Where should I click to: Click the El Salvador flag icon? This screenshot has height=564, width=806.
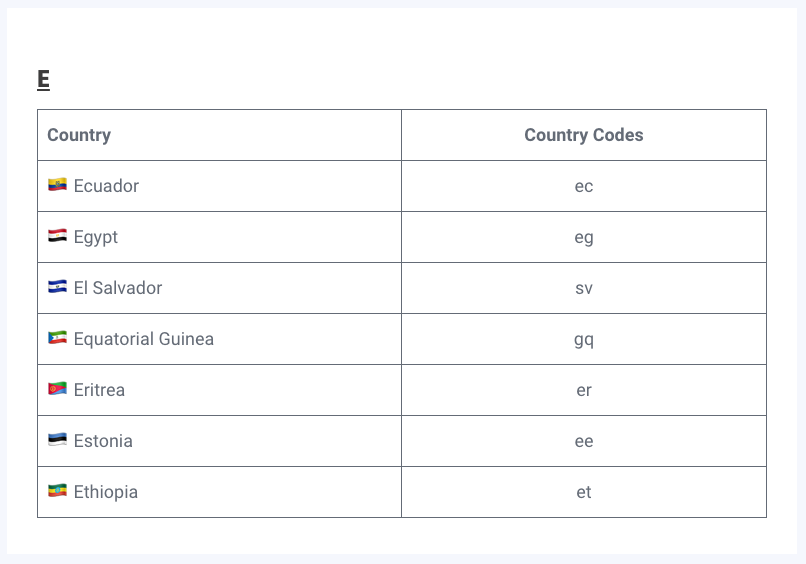pyautogui.click(x=57, y=286)
